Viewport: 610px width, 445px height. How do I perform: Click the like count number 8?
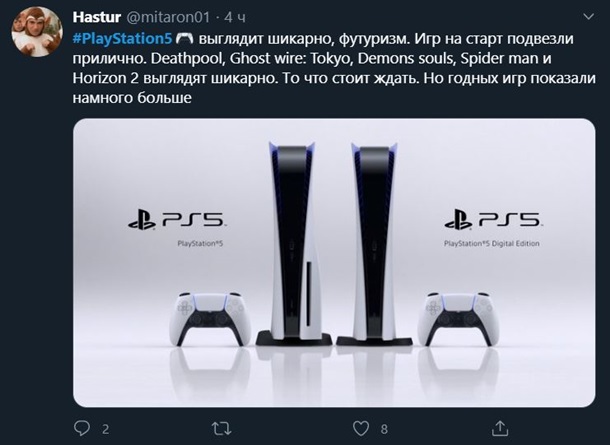pyautogui.click(x=384, y=429)
